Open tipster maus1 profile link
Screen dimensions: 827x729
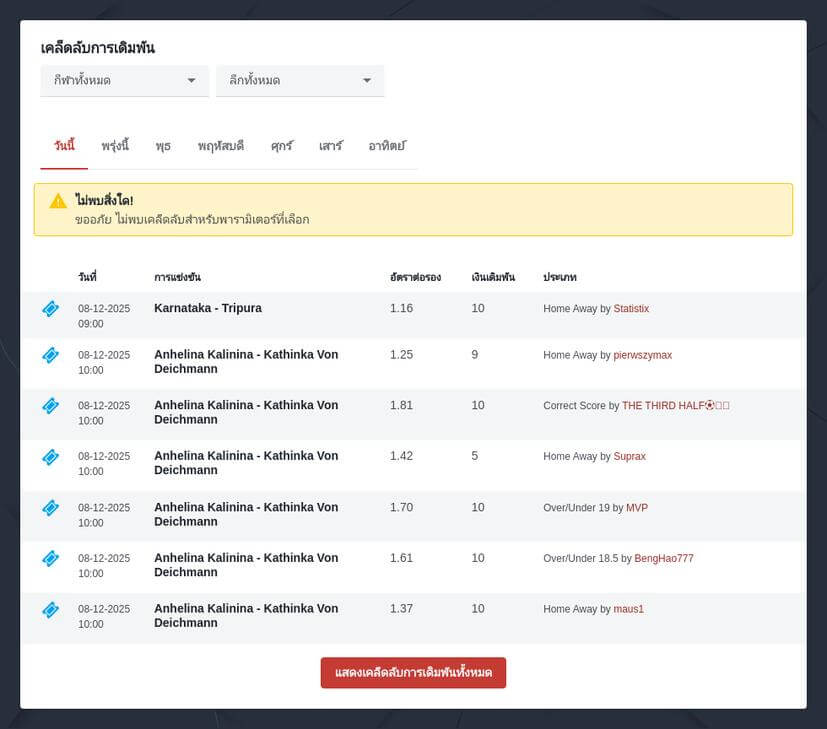pyautogui.click(x=628, y=609)
